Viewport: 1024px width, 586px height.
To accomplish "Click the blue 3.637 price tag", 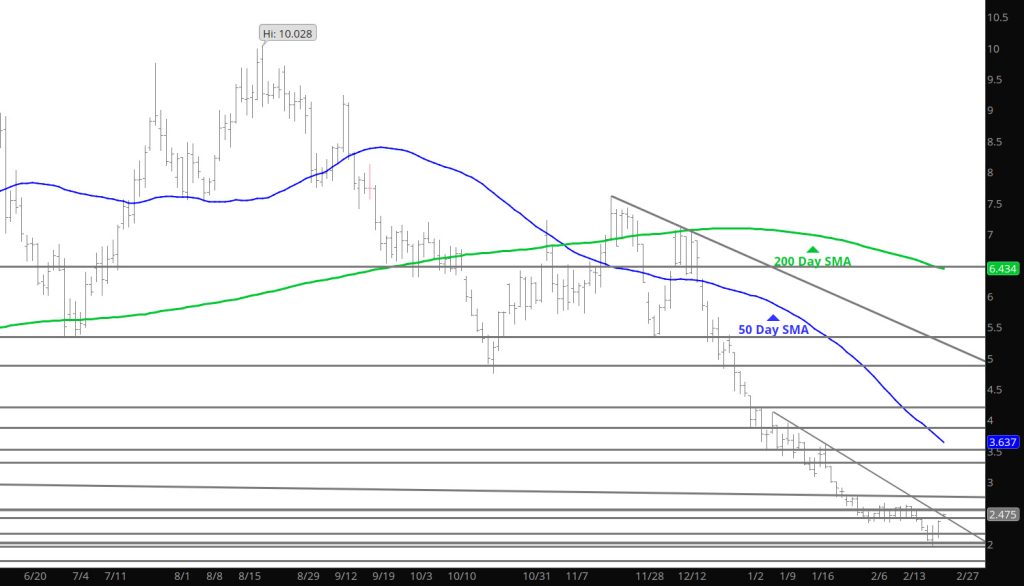I will [1001, 442].
